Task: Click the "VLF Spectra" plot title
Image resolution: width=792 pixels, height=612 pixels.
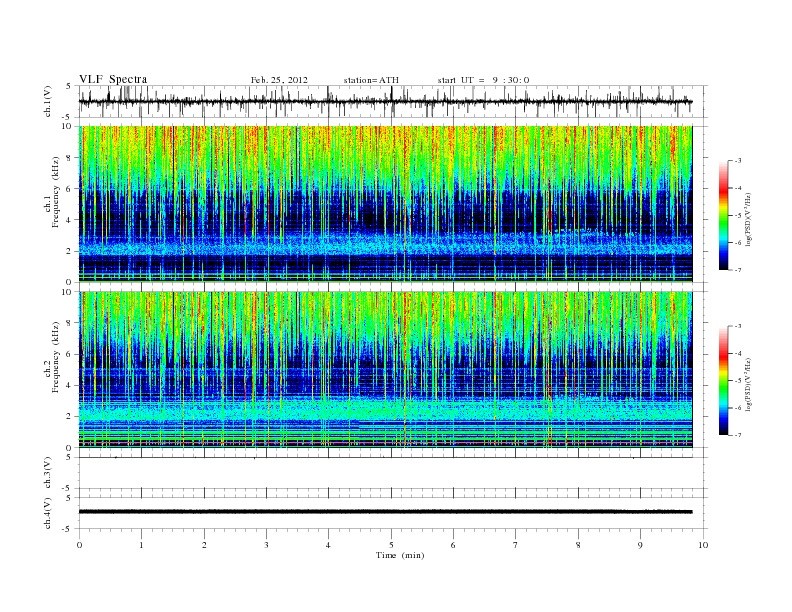Action: point(113,79)
